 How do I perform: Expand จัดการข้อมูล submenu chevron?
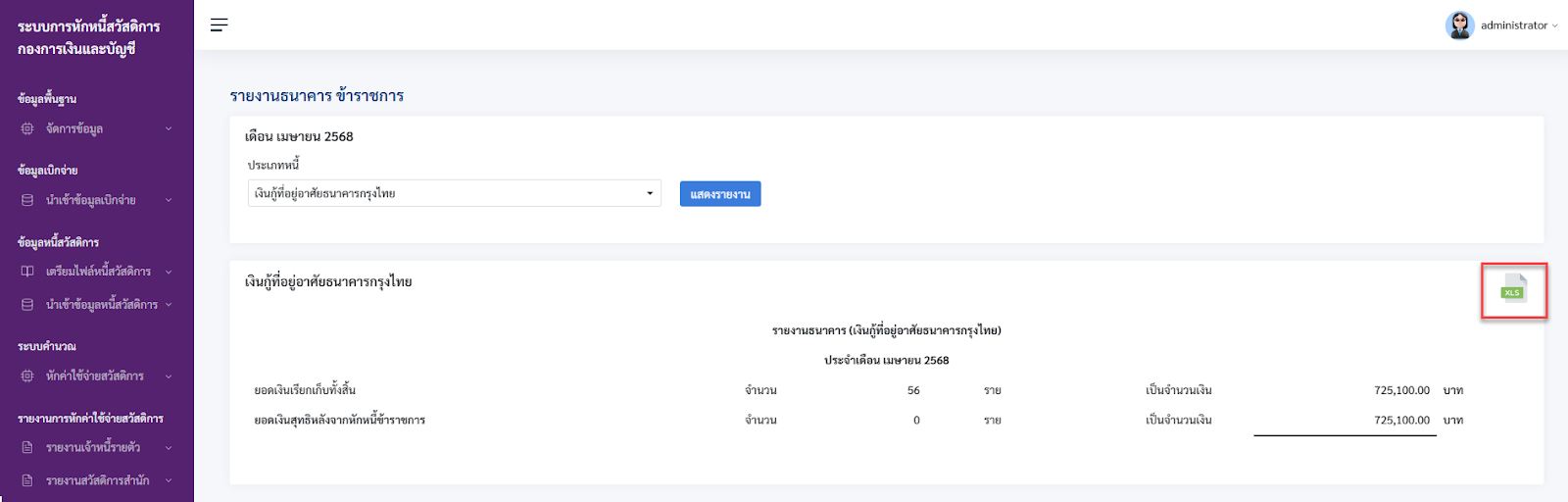click(169, 128)
